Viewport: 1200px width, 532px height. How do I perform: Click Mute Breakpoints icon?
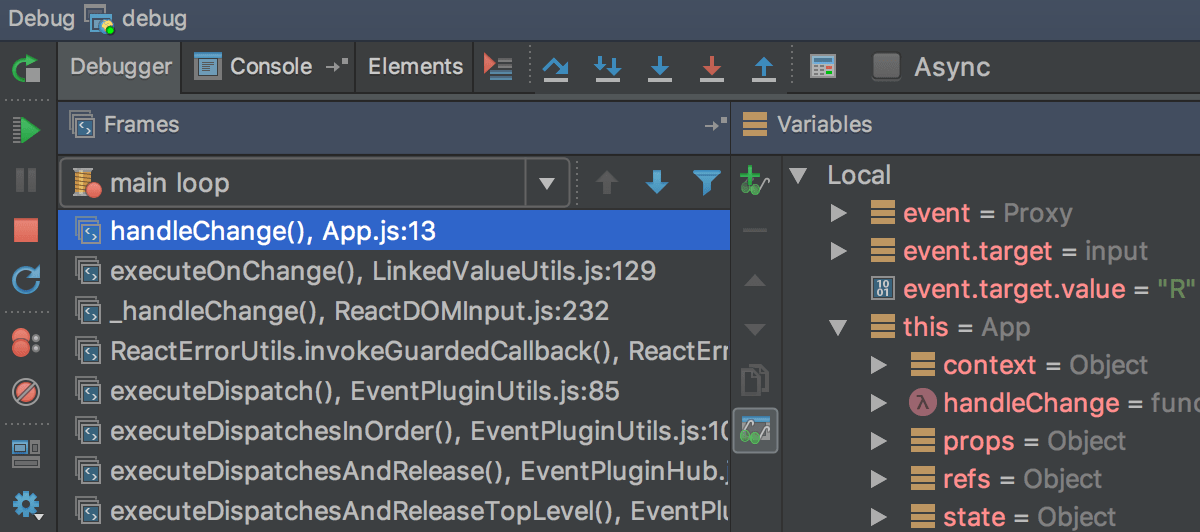click(x=26, y=391)
